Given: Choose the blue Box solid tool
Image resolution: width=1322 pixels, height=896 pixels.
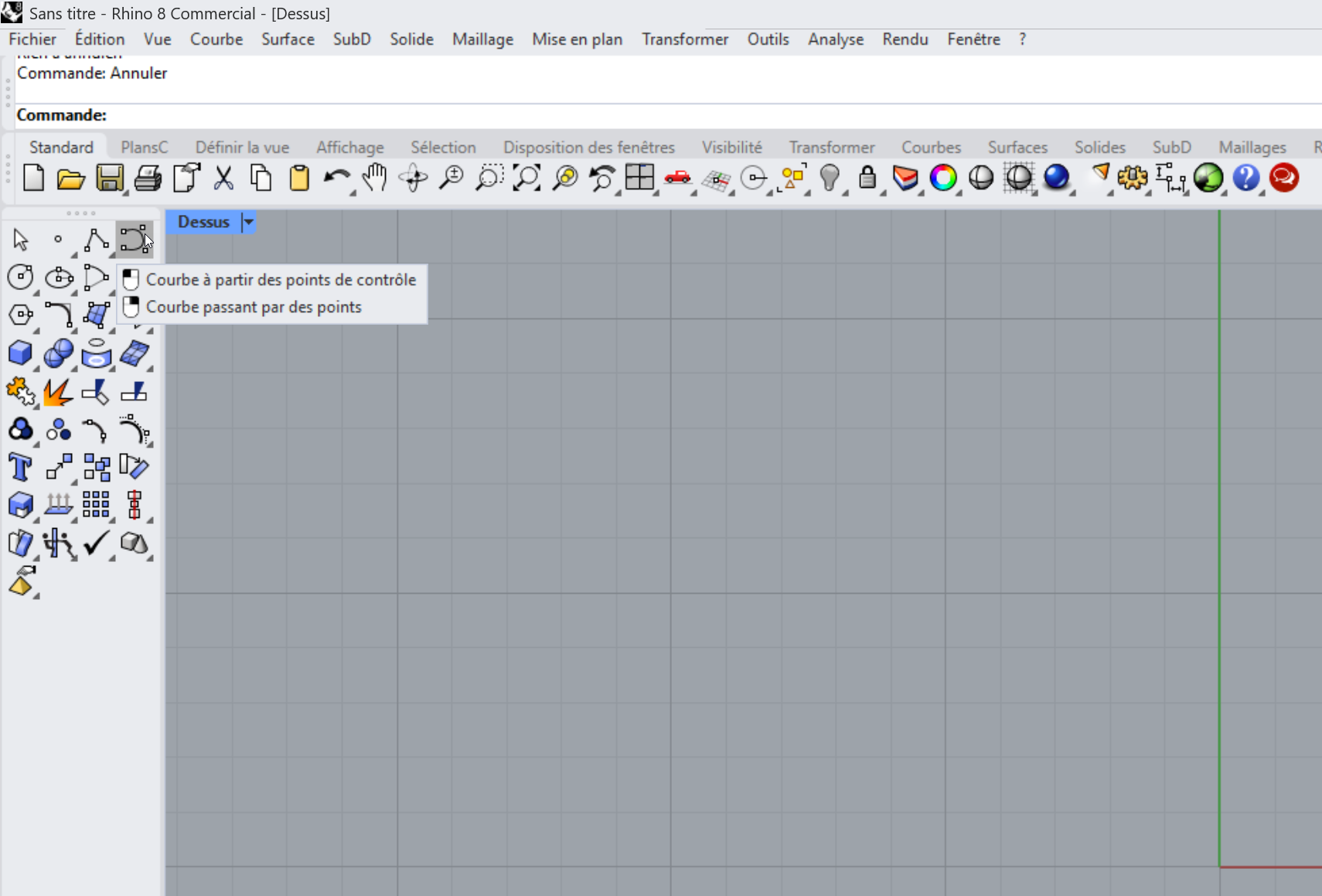Looking at the screenshot, I should coord(20,353).
